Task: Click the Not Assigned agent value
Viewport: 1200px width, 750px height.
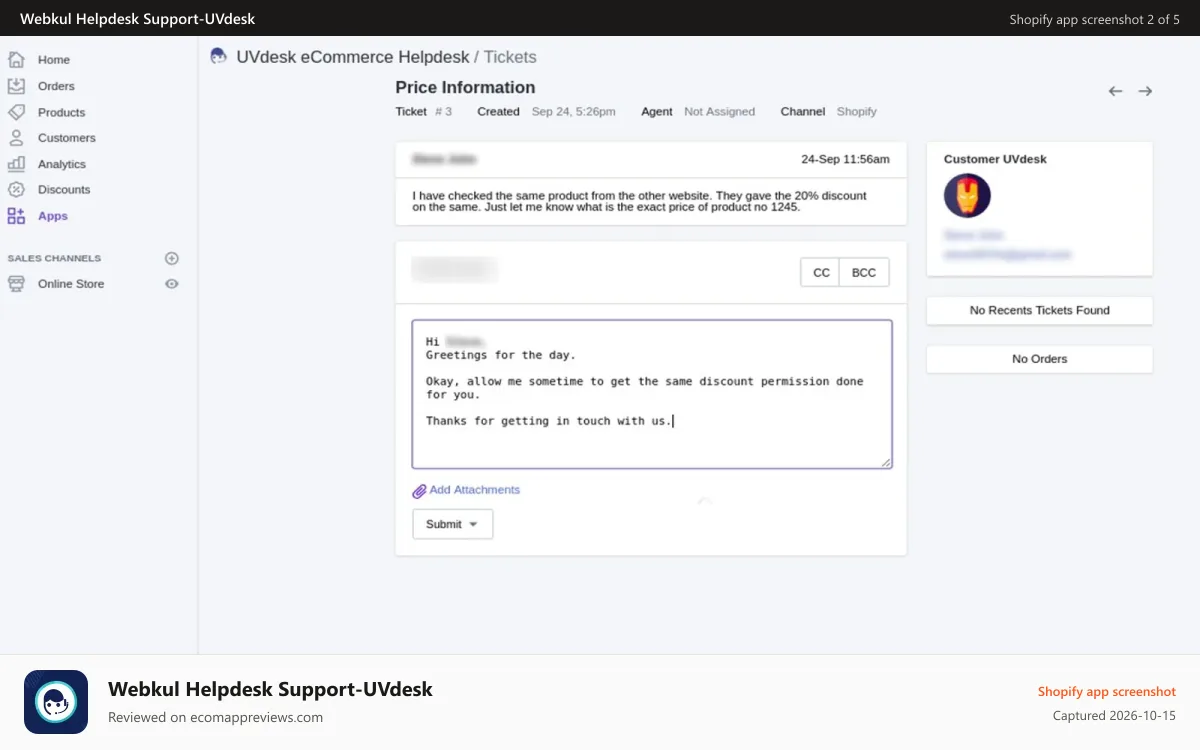Action: 719,111
